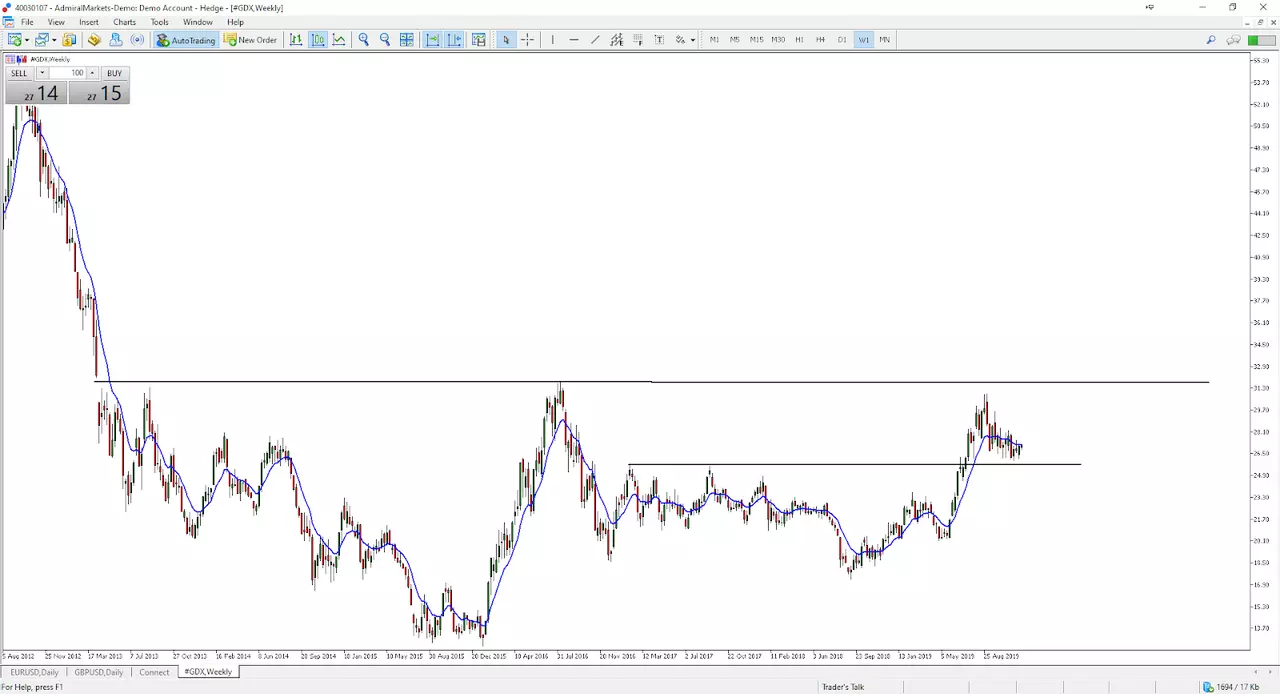
Task: Zoom out of the chart
Action: tap(385, 40)
